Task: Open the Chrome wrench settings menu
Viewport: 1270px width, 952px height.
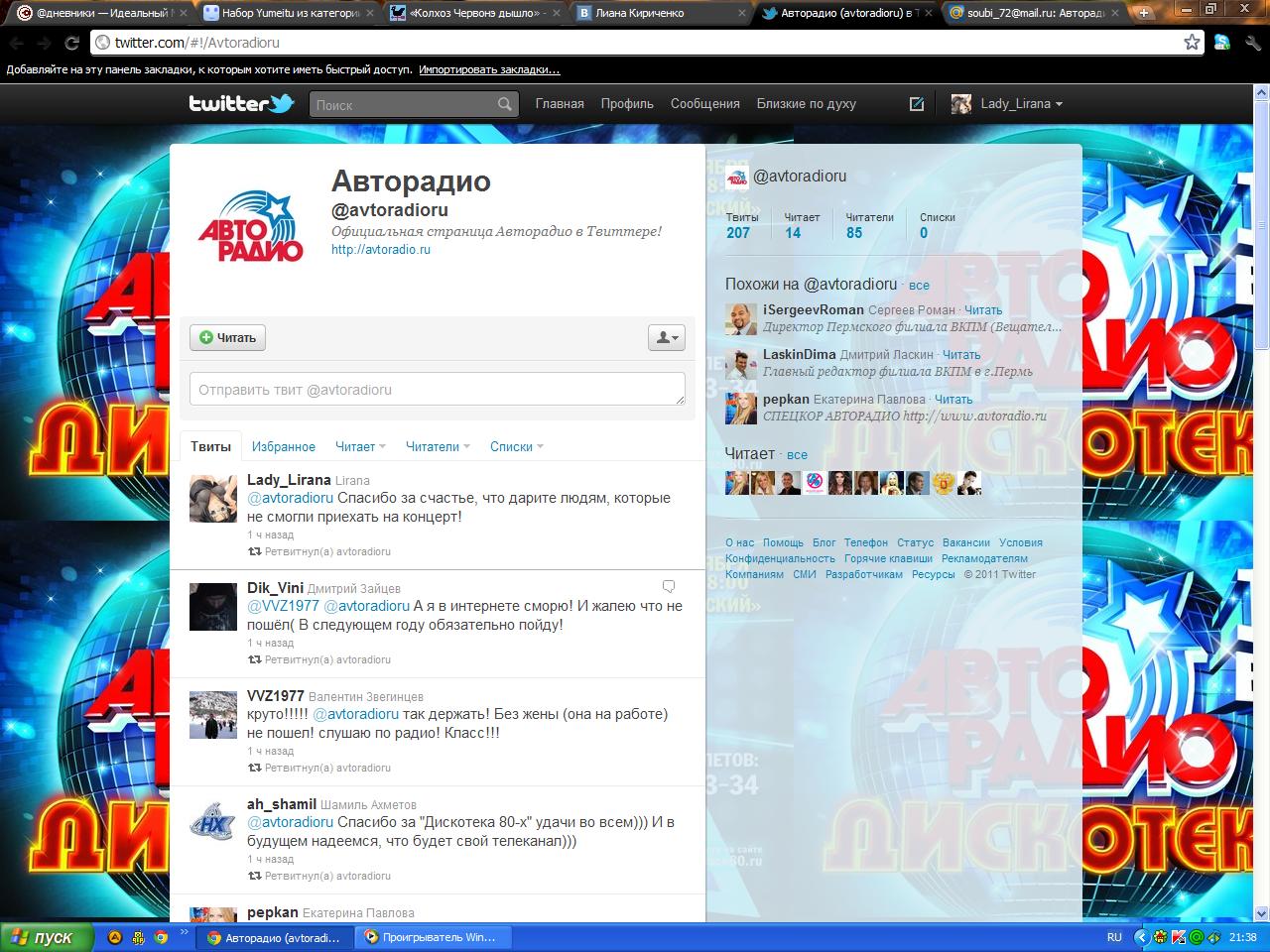Action: [x=1251, y=42]
